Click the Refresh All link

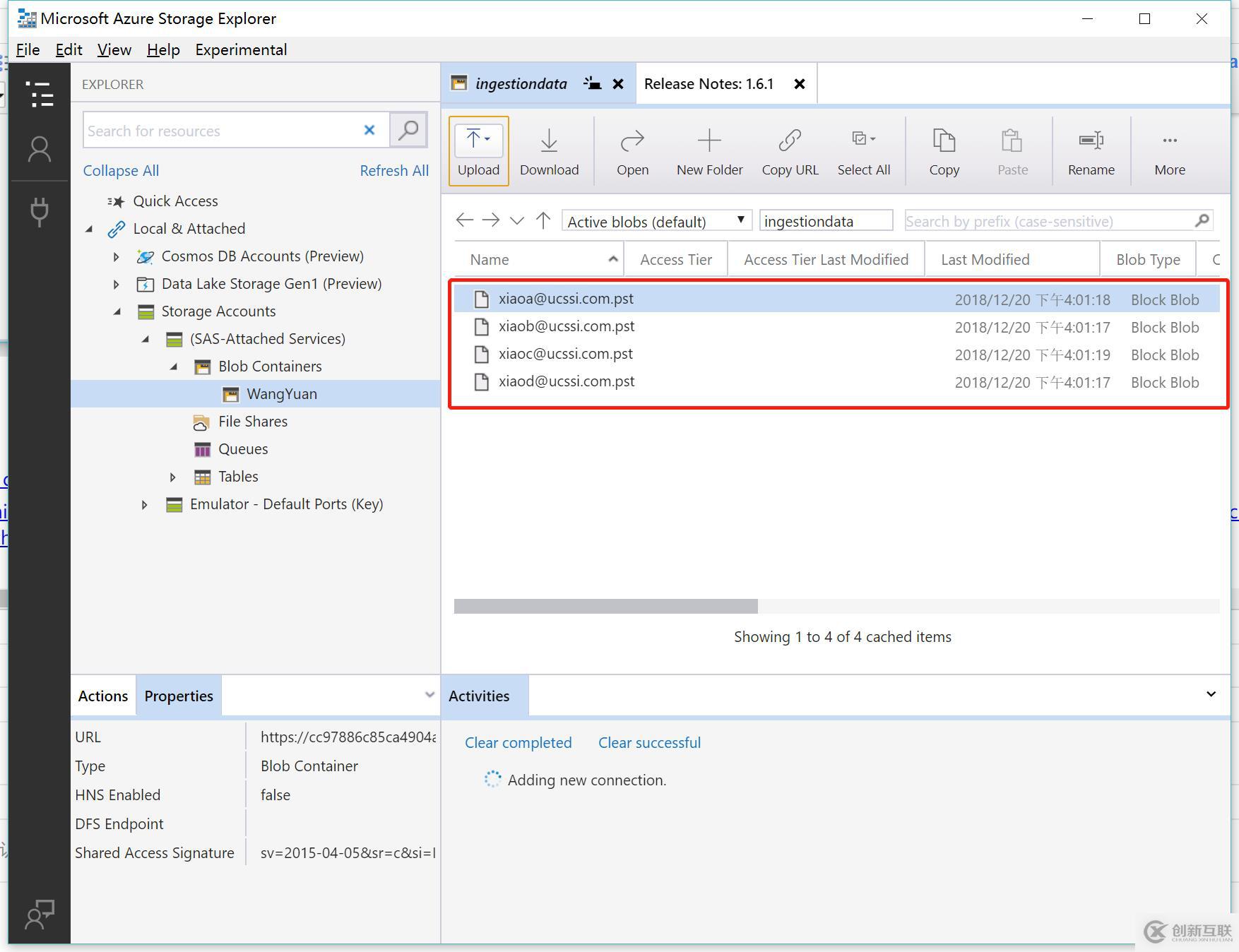coord(394,171)
